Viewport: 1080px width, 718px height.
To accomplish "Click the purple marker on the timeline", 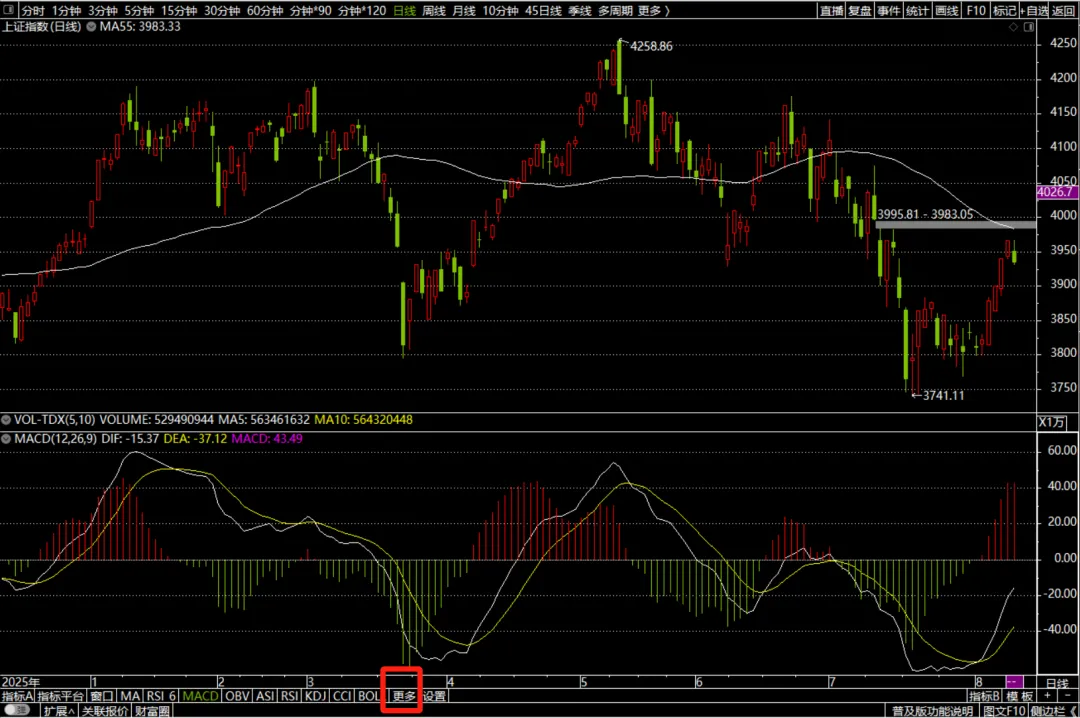I will coord(1014,682).
